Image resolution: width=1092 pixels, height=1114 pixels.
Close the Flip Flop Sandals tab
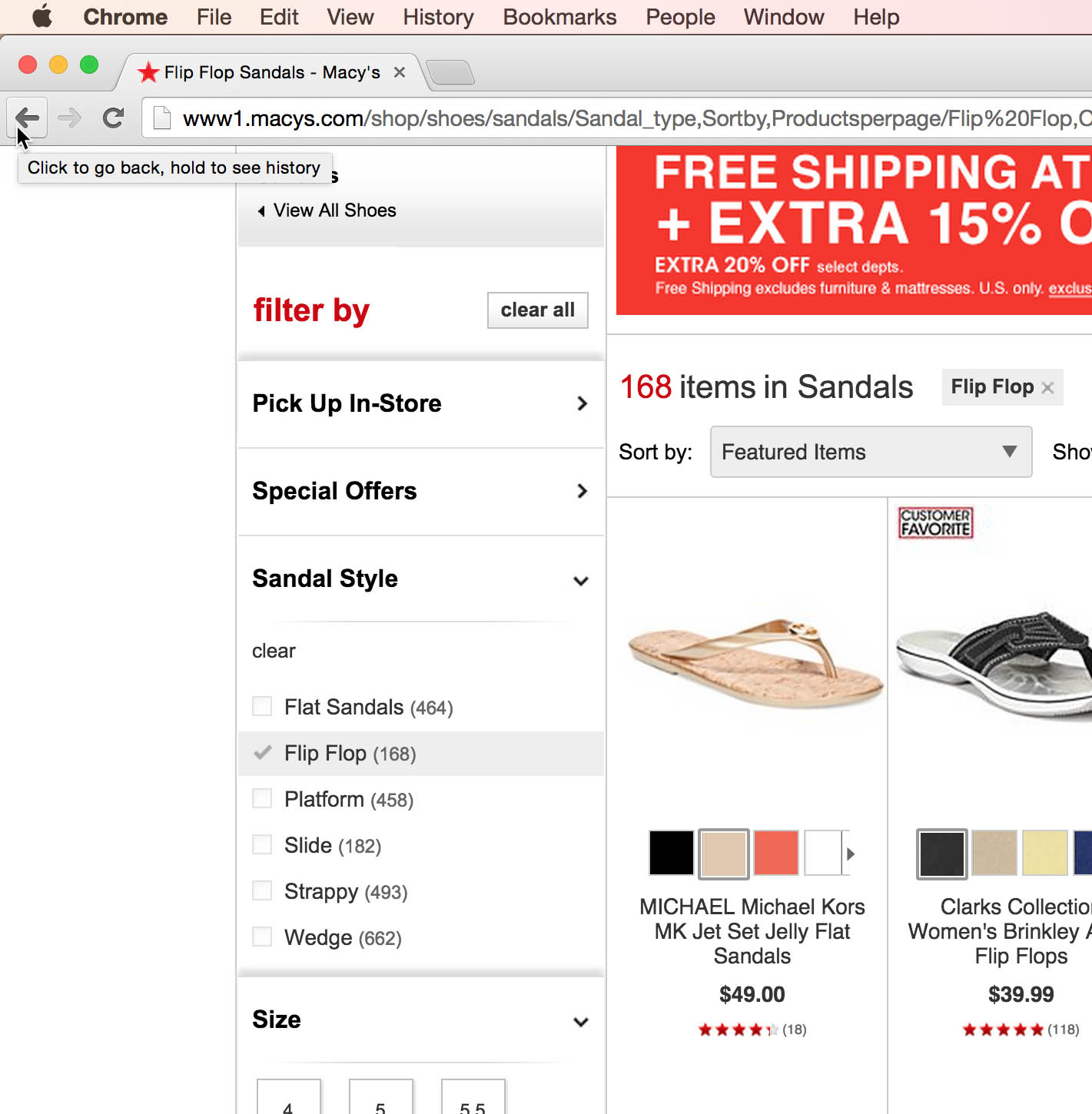point(400,72)
